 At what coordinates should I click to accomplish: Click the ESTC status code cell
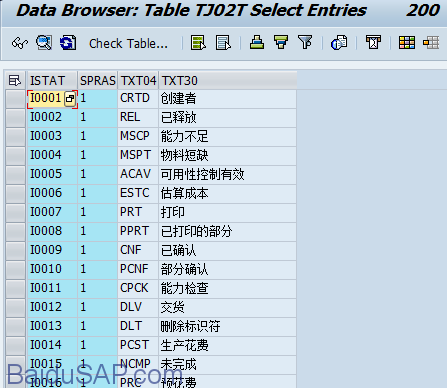138,194
